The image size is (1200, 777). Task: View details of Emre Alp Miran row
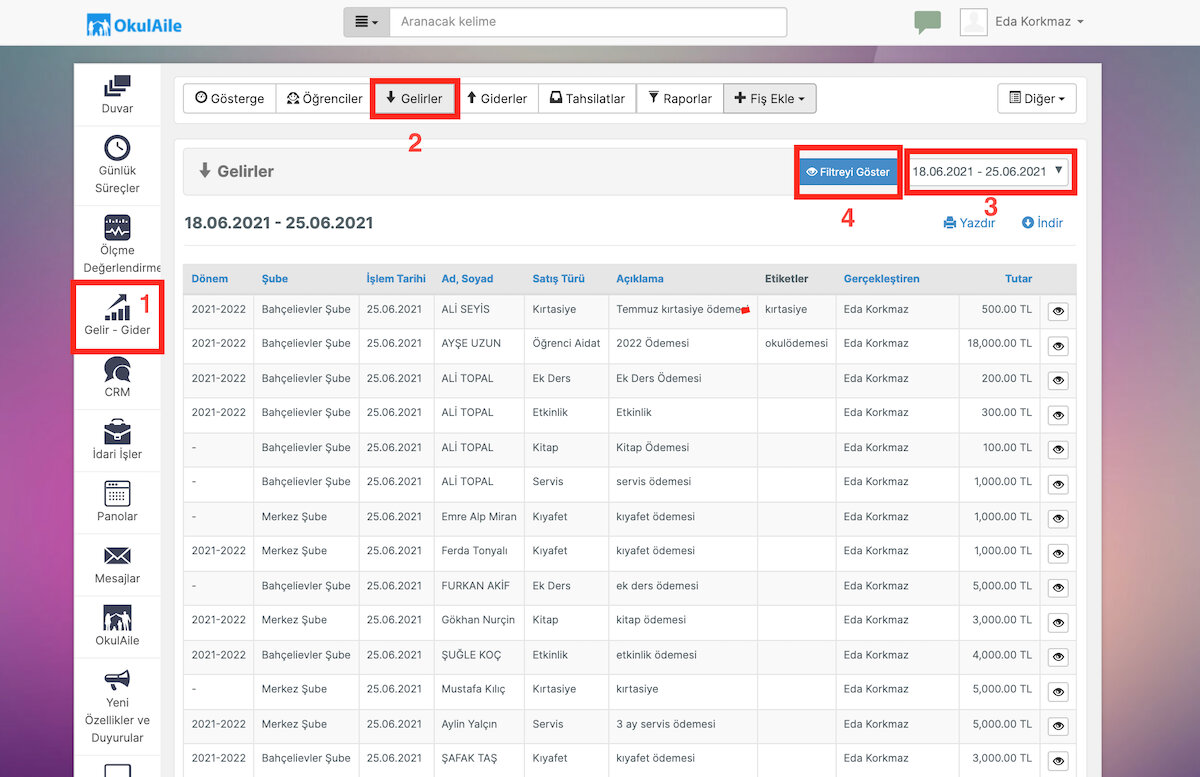point(1058,519)
